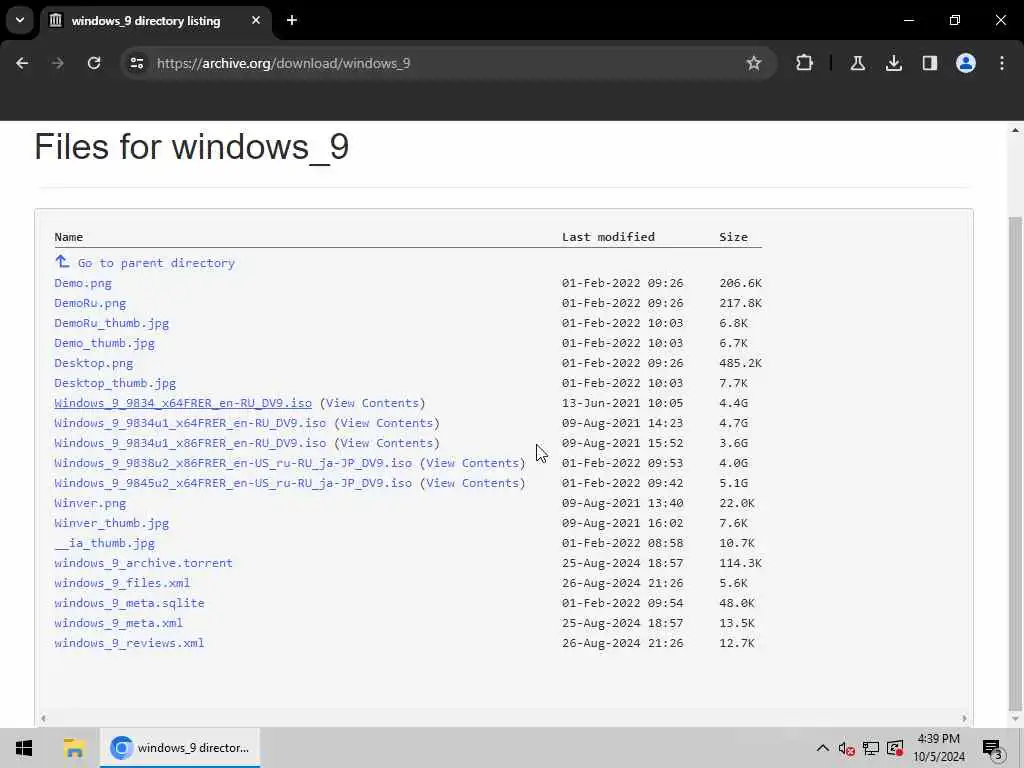The image size is (1024, 768).
Task: Open windows_9_files.xml link
Action: 122,583
